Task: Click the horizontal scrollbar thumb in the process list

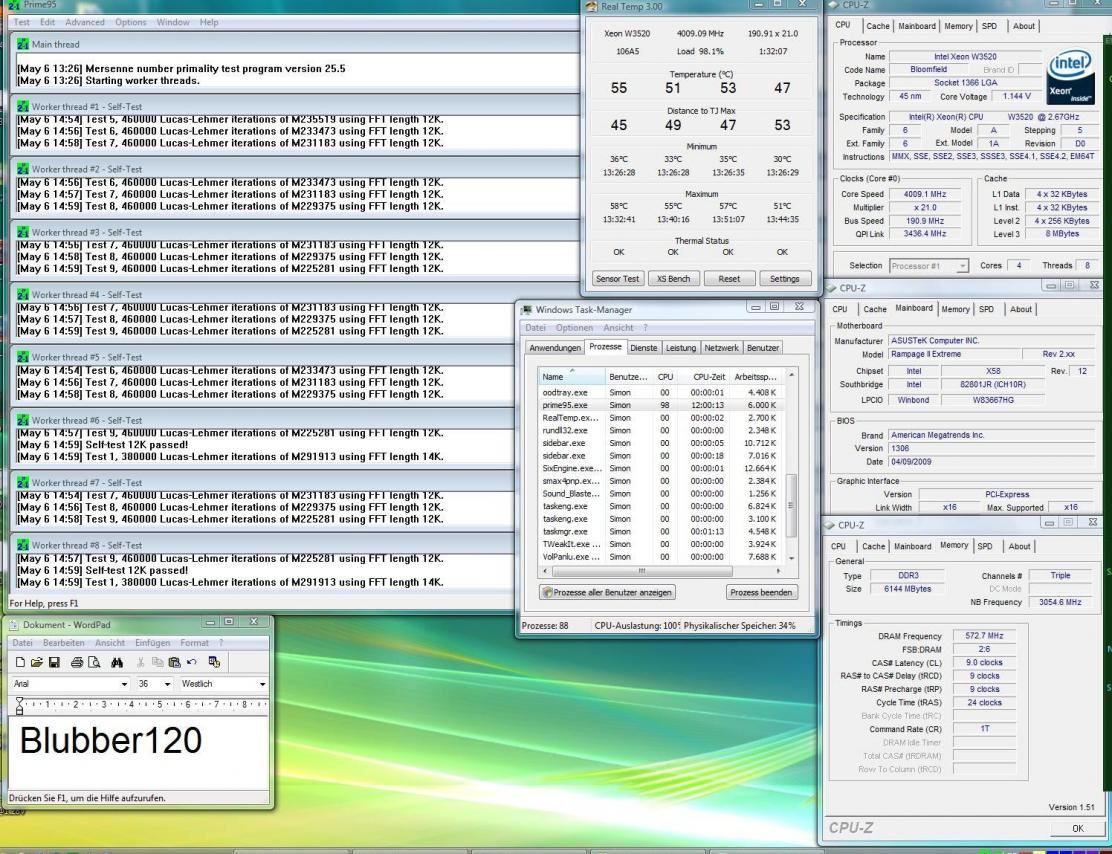Action: (642, 570)
